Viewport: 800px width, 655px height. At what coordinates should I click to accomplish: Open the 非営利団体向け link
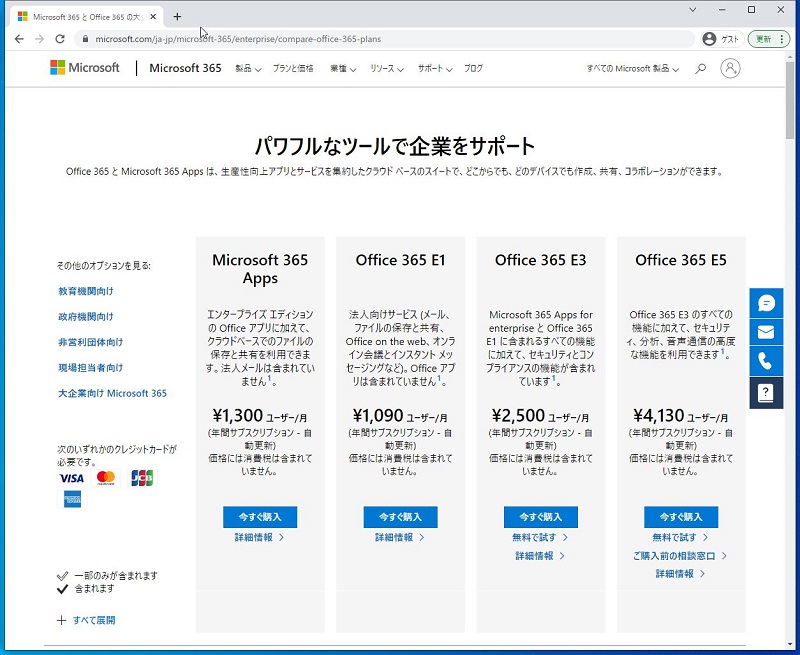[x=90, y=342]
